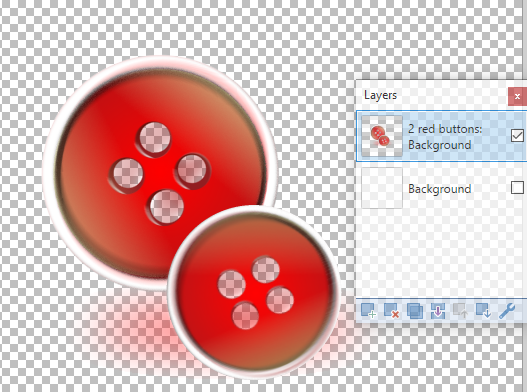Close the Layers panel
The width and height of the screenshot is (527, 392).
[x=517, y=96]
